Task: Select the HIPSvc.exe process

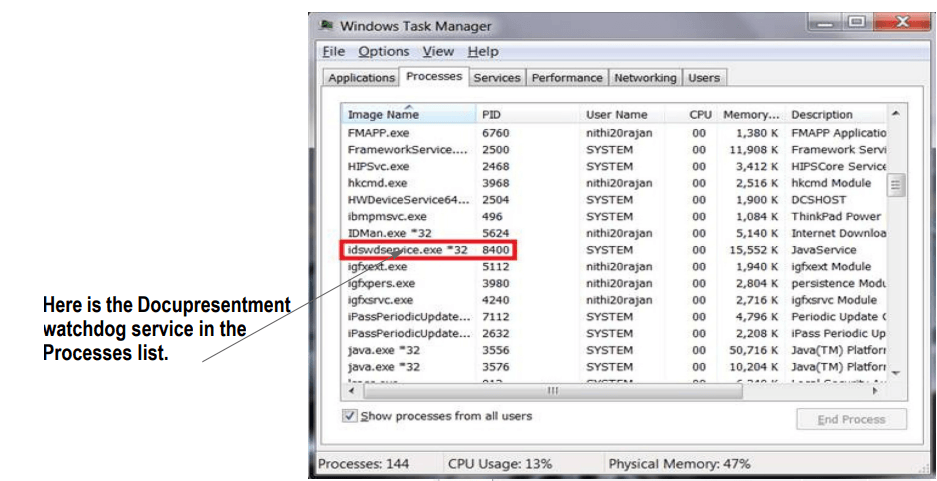Action: click(x=614, y=166)
